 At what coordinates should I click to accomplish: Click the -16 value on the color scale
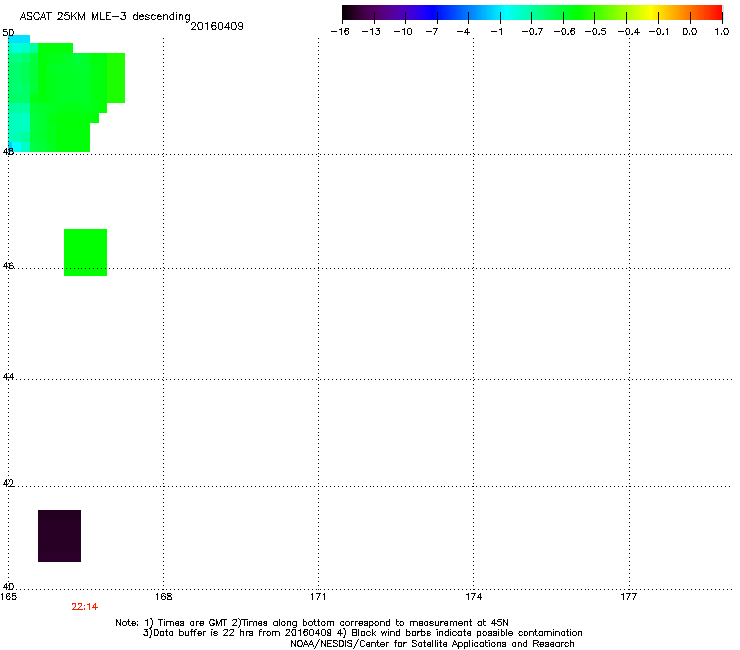340,32
